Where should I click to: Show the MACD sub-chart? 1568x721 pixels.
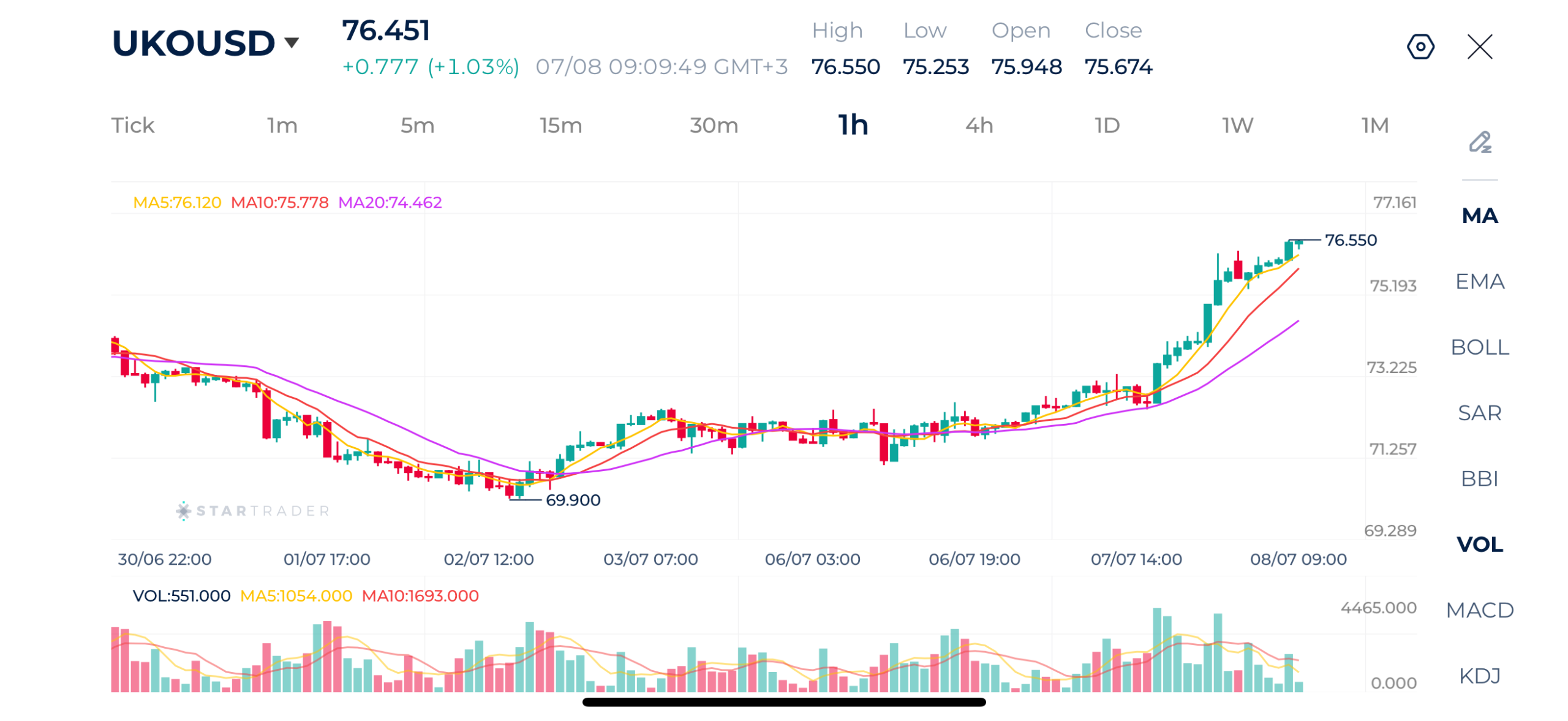tap(1479, 610)
